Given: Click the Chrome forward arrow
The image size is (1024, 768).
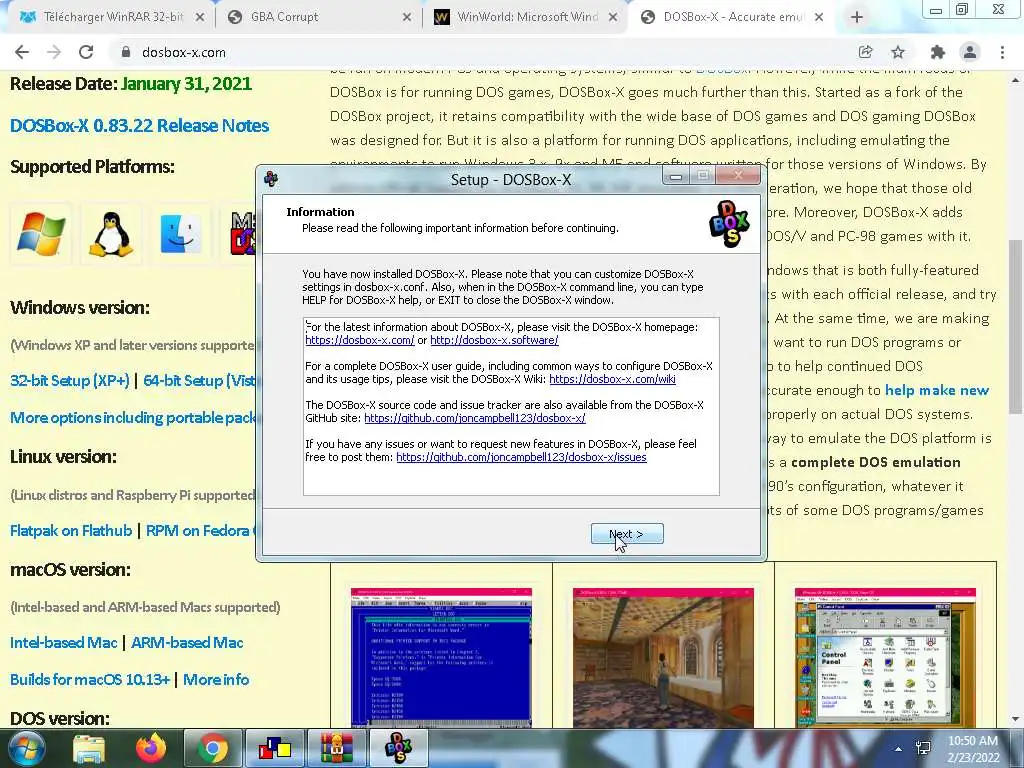Looking at the screenshot, I should click(54, 52).
